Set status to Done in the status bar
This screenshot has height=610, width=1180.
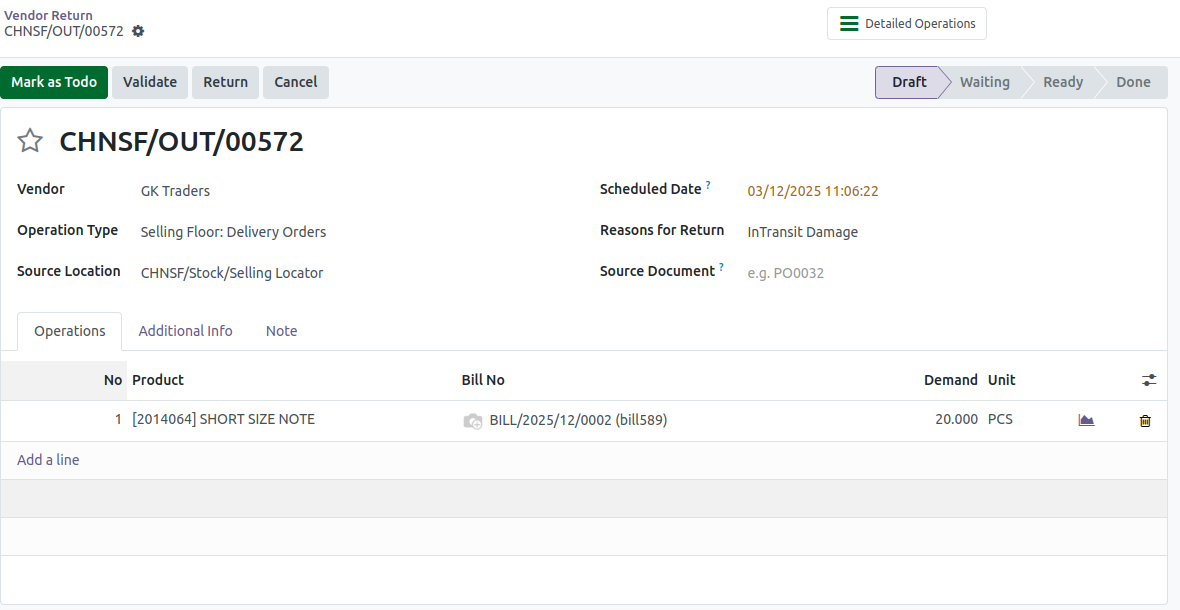click(x=1133, y=82)
